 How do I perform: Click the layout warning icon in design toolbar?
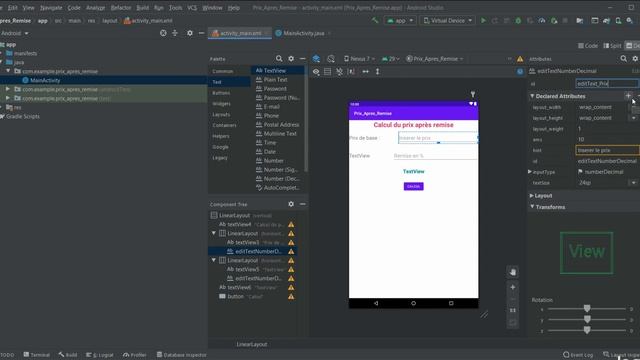pos(520,59)
